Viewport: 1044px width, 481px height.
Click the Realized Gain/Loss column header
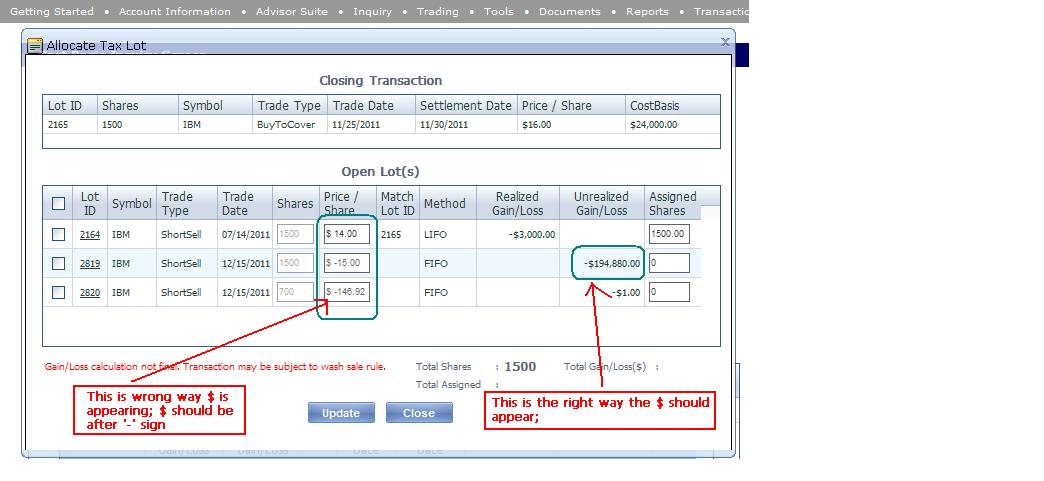517,203
